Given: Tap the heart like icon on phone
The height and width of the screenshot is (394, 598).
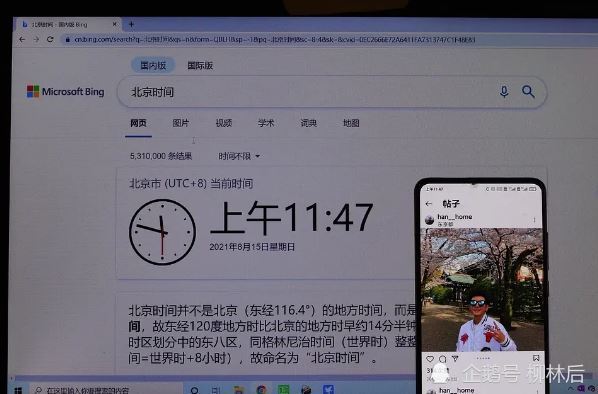Looking at the screenshot, I should pos(430,359).
